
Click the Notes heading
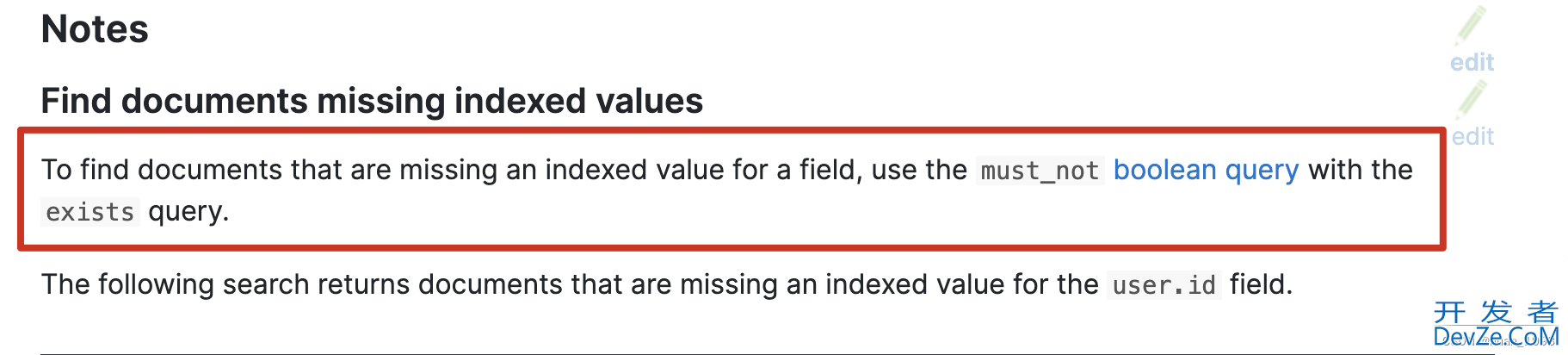[95, 29]
